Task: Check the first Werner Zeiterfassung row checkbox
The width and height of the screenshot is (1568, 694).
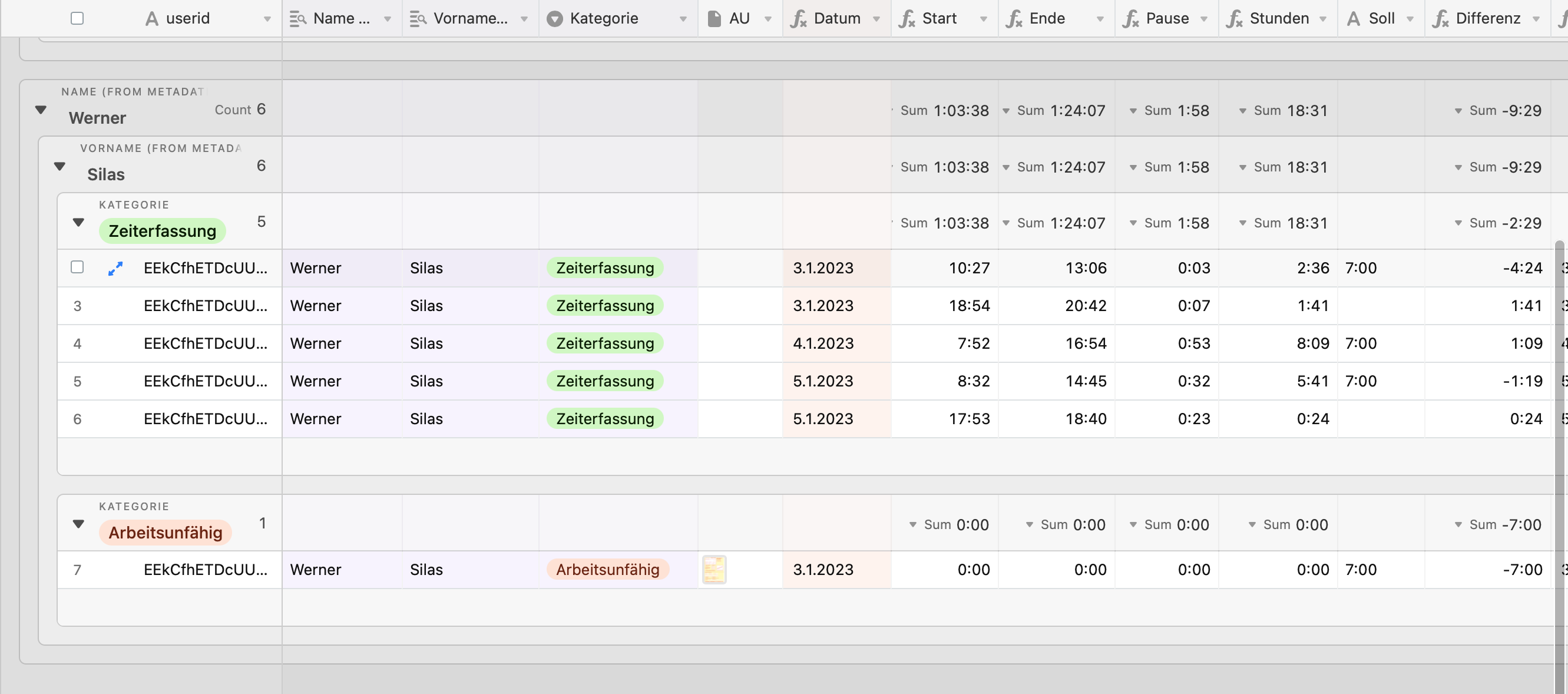Action: click(77, 267)
